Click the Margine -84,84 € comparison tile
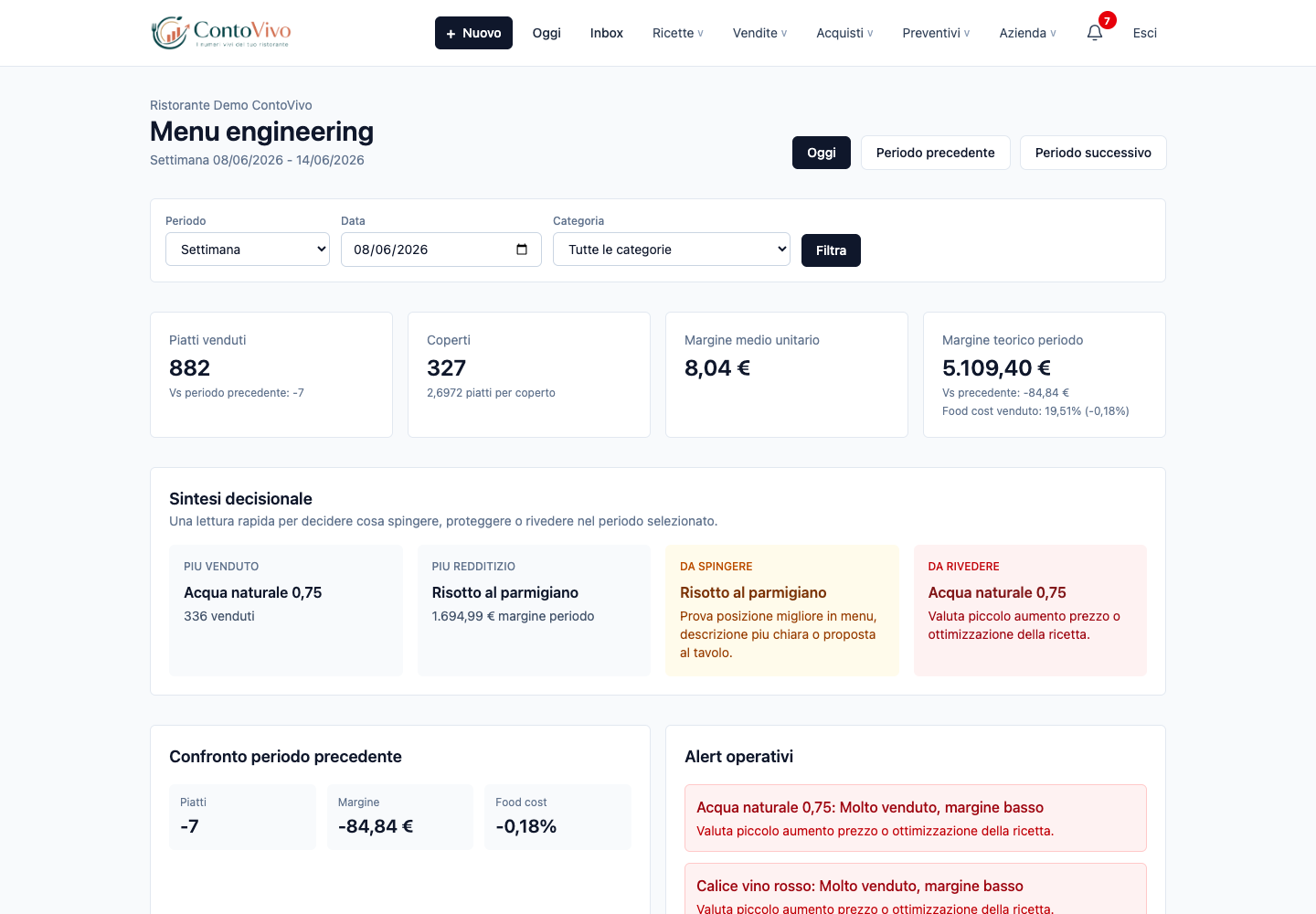The width and height of the screenshot is (1316, 914). (400, 817)
